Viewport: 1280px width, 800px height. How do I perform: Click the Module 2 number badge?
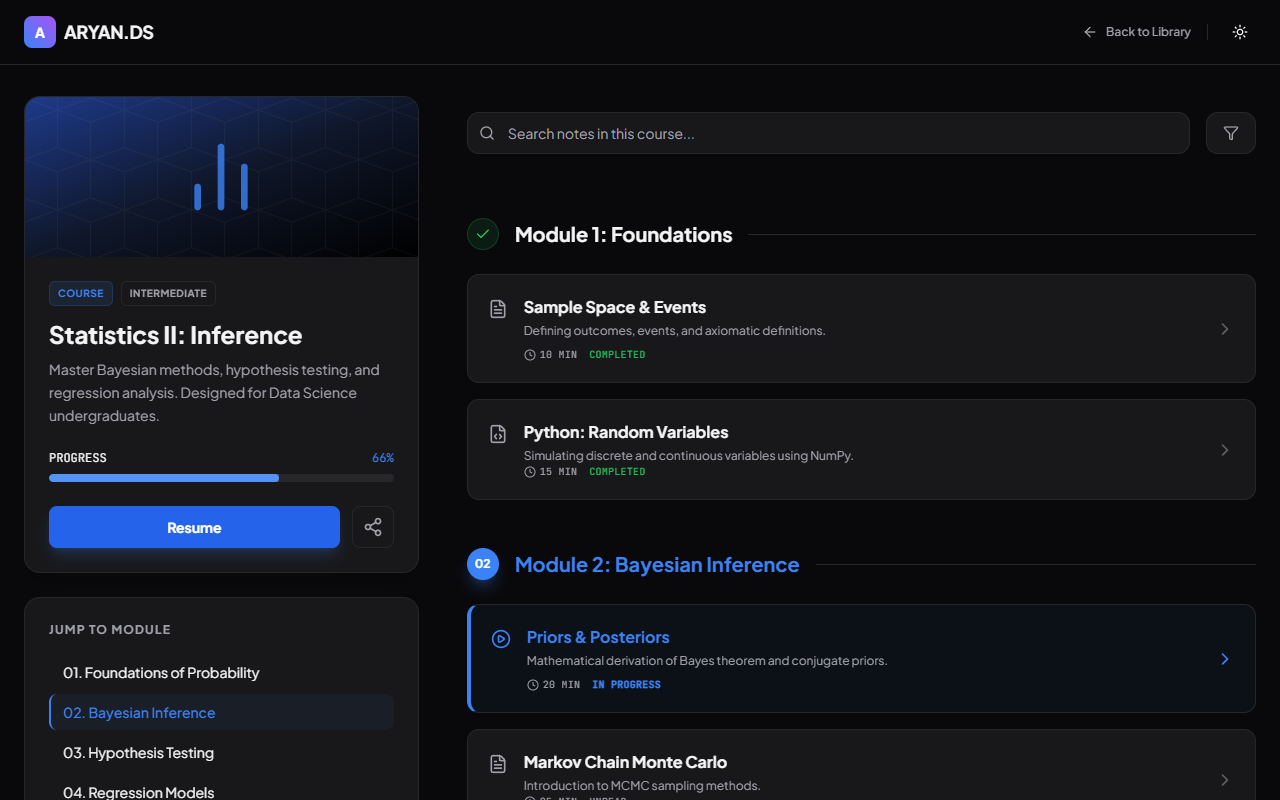[483, 564]
